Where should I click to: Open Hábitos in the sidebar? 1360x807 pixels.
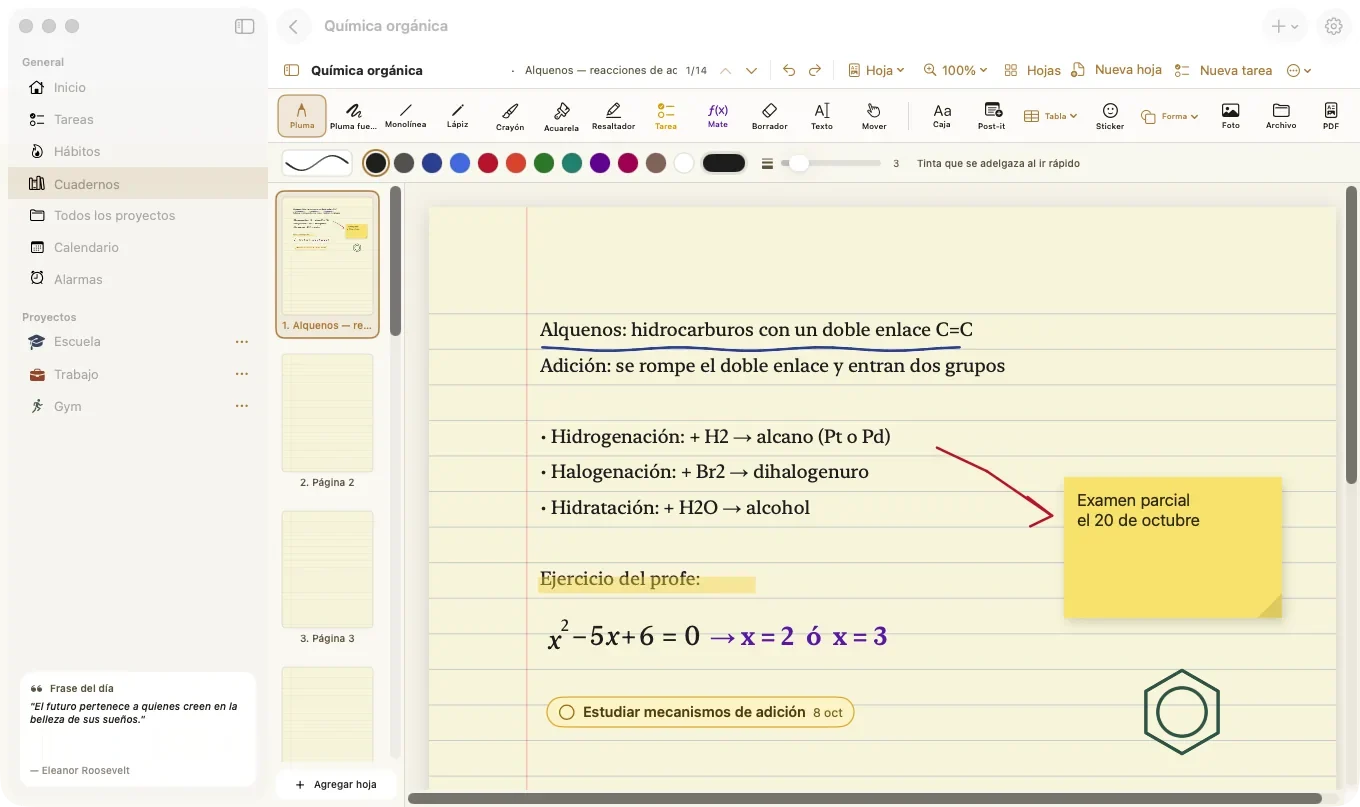(x=138, y=151)
